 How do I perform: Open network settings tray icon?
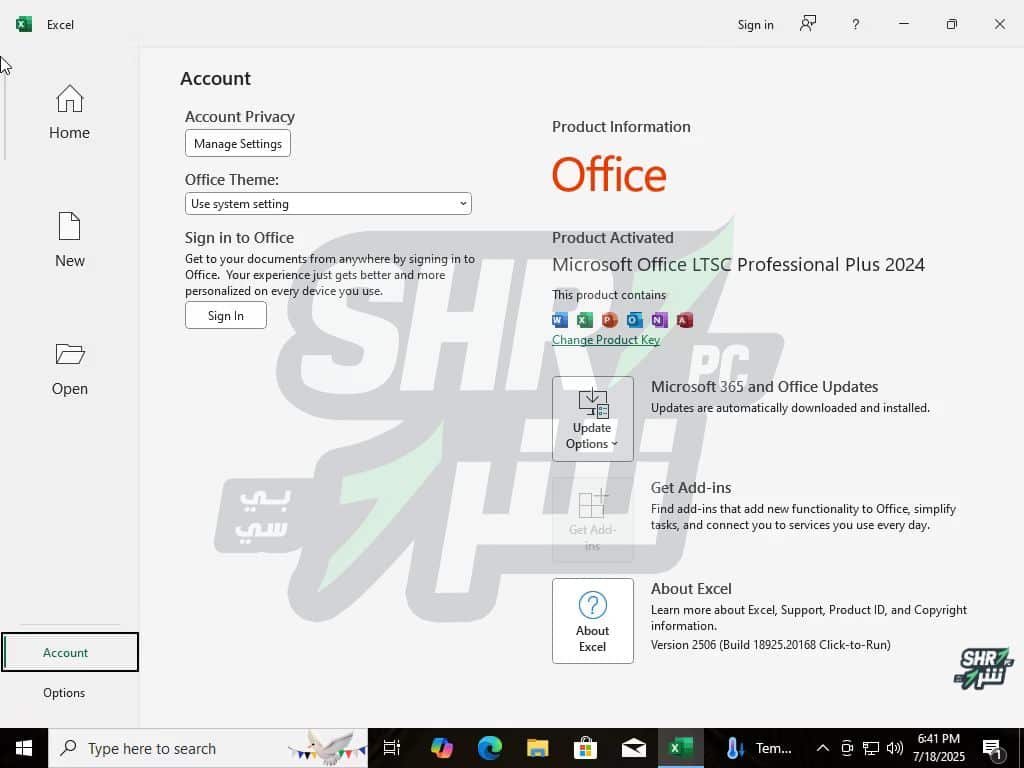(x=871, y=748)
